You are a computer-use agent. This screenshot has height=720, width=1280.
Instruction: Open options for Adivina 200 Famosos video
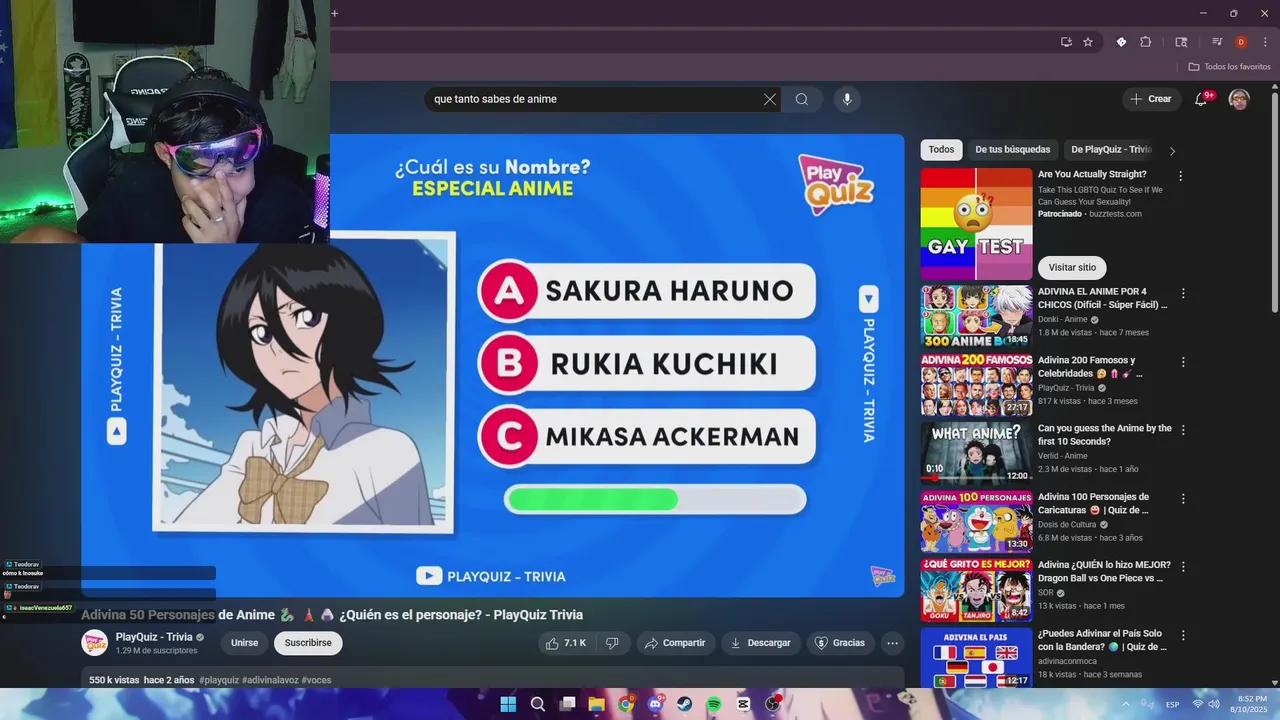point(1183,362)
